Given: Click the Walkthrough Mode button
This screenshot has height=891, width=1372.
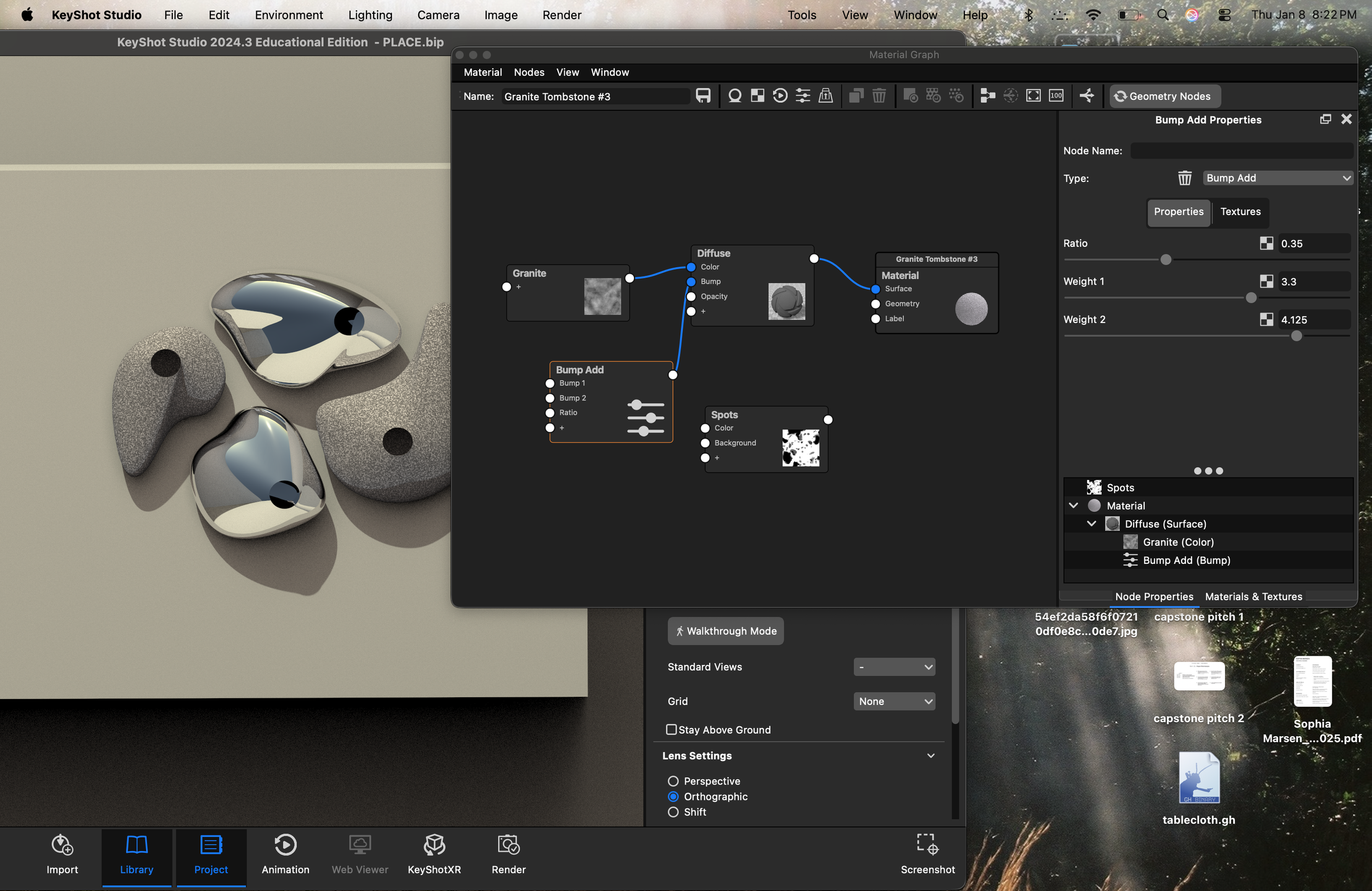Looking at the screenshot, I should pos(725,631).
